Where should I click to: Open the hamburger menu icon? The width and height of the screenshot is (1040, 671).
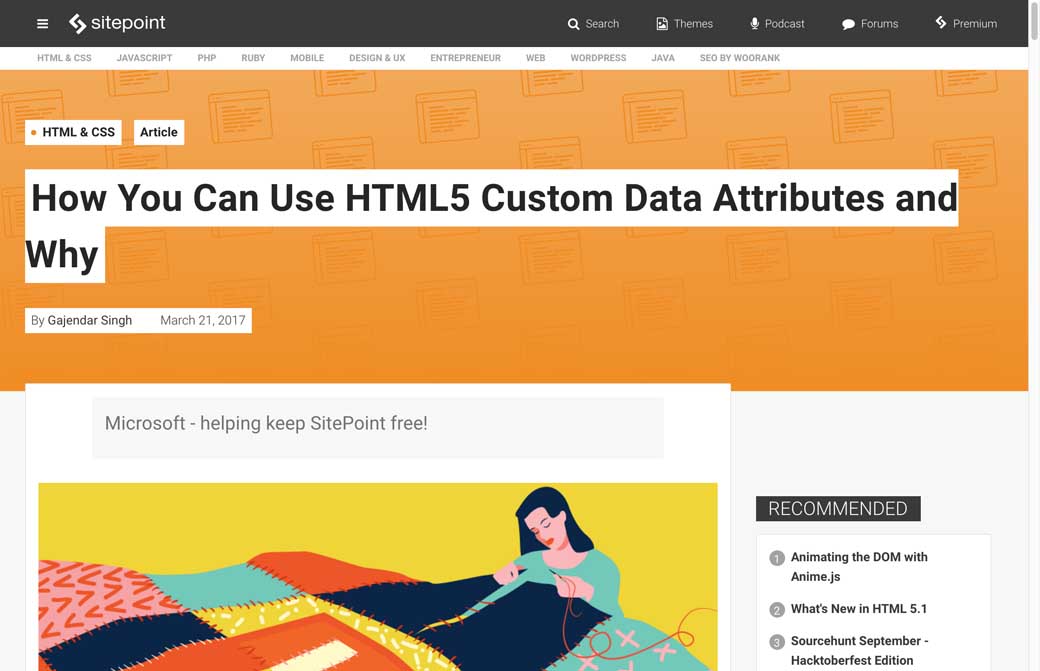click(x=42, y=24)
